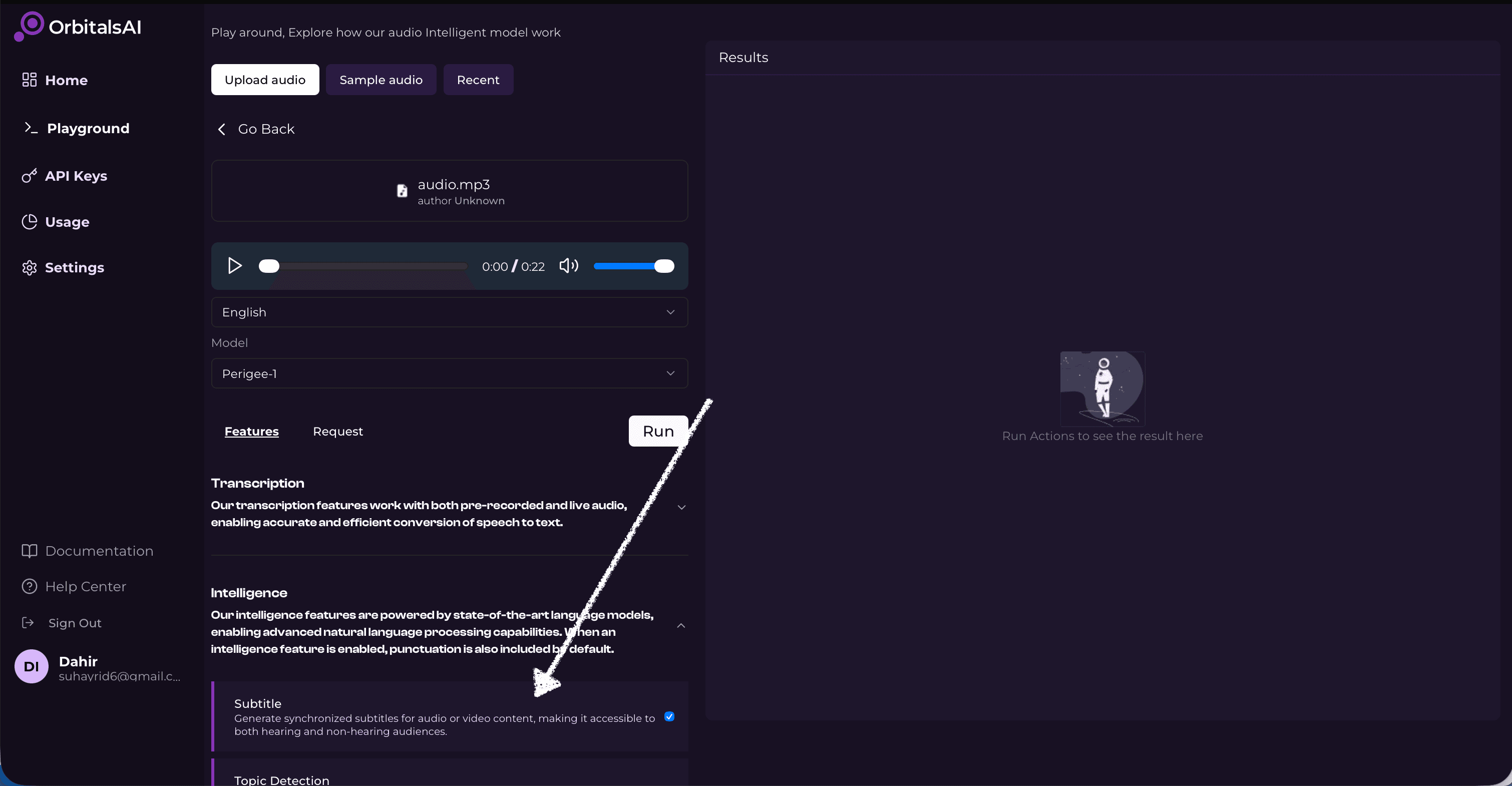
Task: Select the Sample audio tab
Action: tap(381, 80)
